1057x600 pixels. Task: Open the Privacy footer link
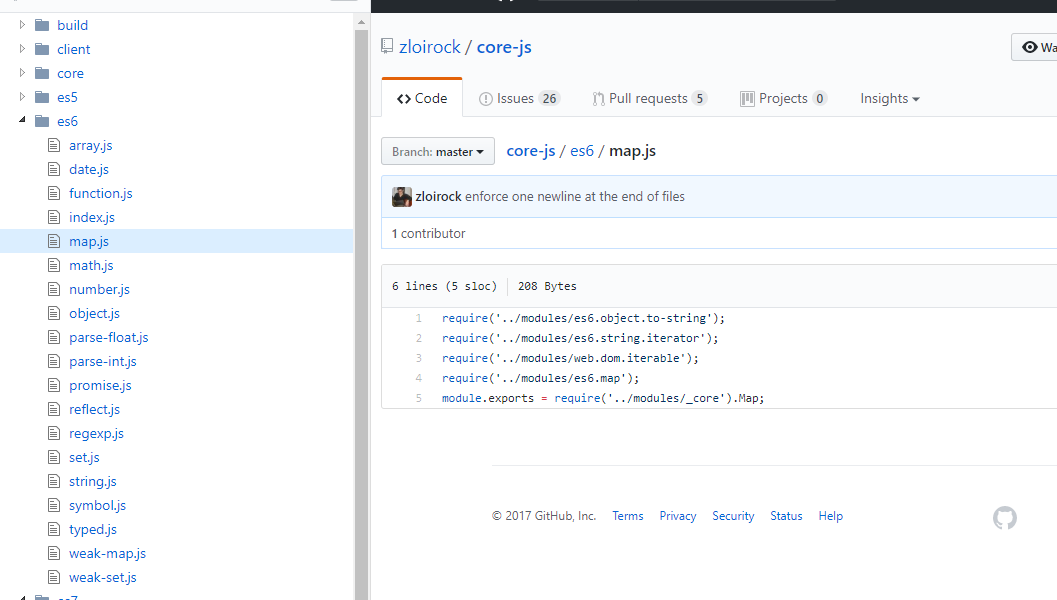[x=677, y=516]
